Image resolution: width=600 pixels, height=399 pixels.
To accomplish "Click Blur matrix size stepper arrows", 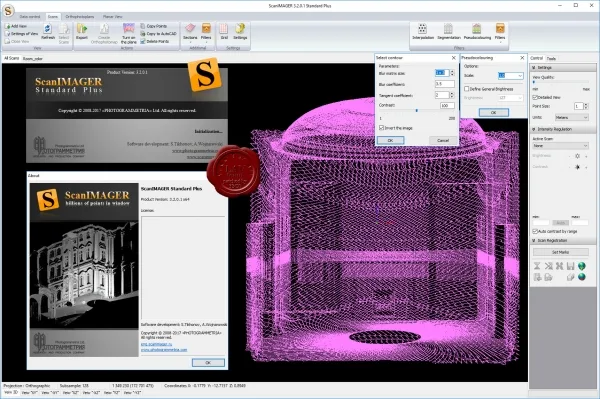I will tap(452, 73).
